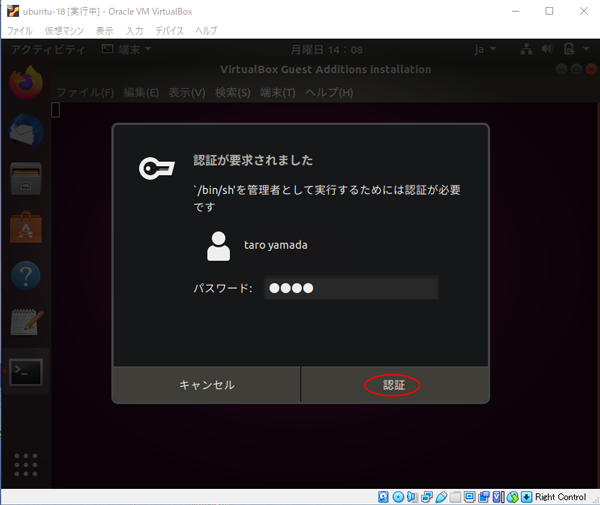Image resolution: width=600 pixels, height=505 pixels.
Task: Open the clock 月曜日 14:08 menu
Action: tap(326, 50)
